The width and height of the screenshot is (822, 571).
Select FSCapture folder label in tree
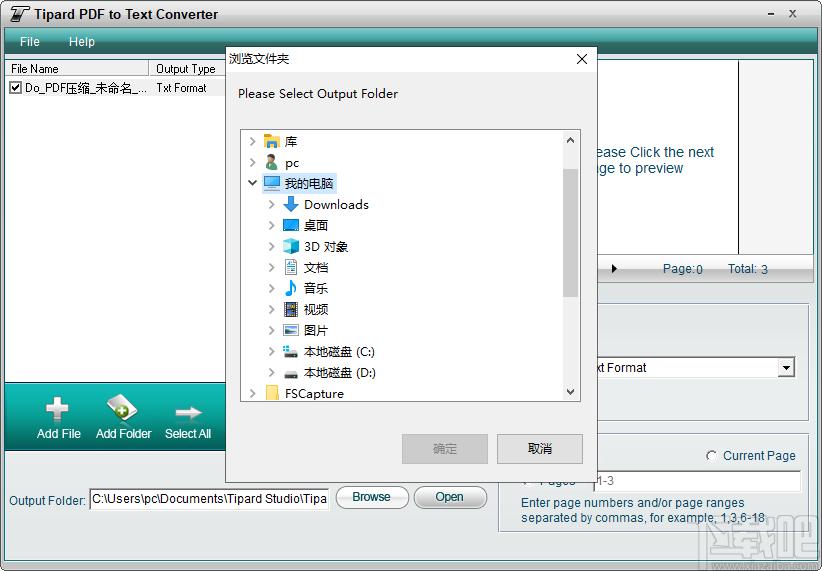[314, 393]
